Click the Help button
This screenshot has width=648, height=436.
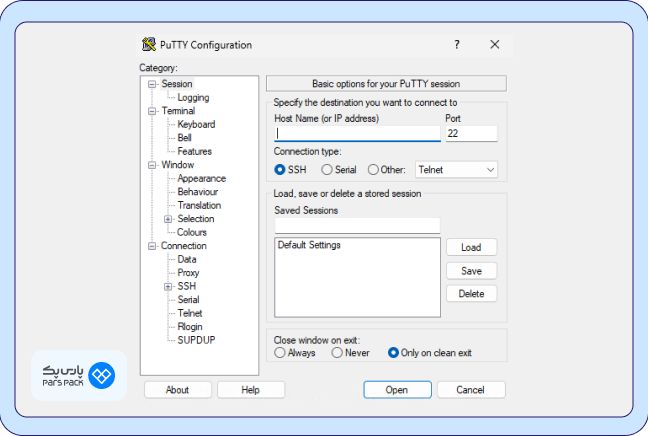[x=251, y=390]
